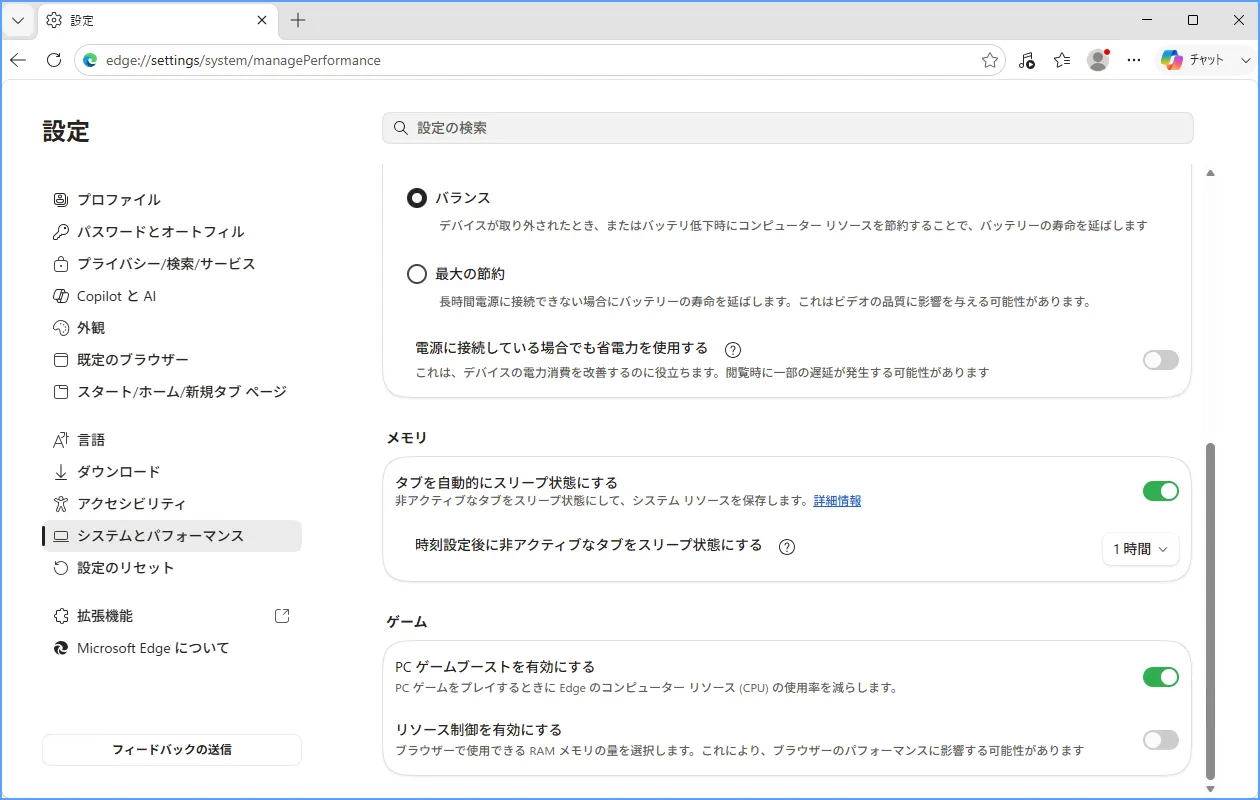The height and width of the screenshot is (800, 1260).
Task: Open Microsoft Edge について page
Action: [x=172, y=648]
